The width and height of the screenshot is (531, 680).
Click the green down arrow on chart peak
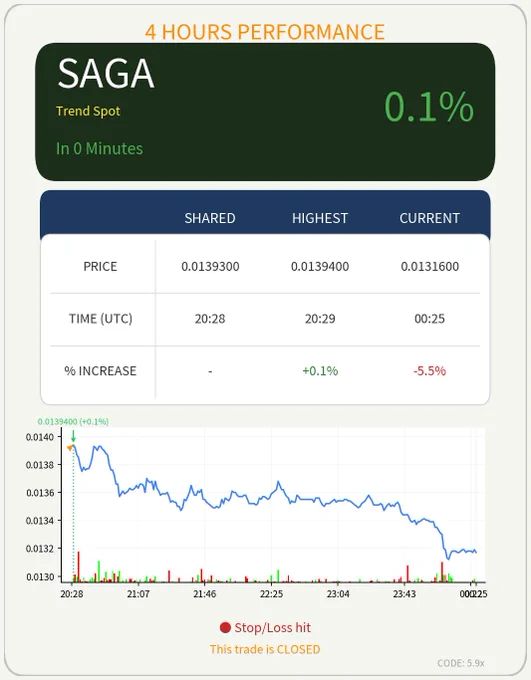(x=73, y=436)
